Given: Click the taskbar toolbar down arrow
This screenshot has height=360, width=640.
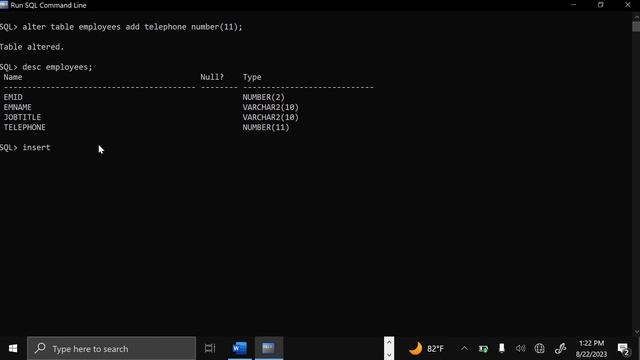Looking at the screenshot, I should 389,355.
